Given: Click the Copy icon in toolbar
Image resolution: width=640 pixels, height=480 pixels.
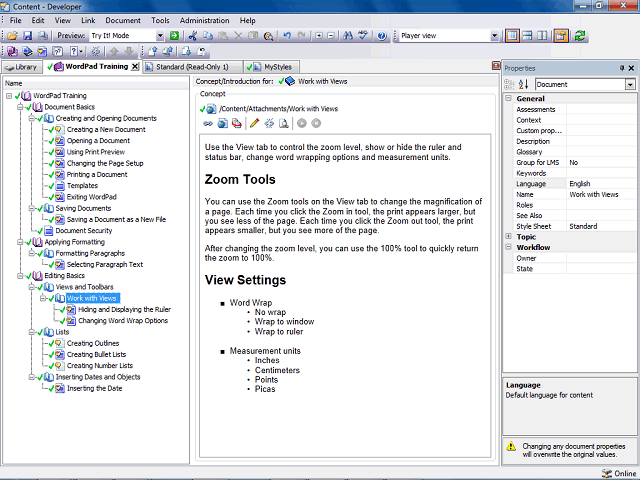Looking at the screenshot, I should (x=208, y=36).
